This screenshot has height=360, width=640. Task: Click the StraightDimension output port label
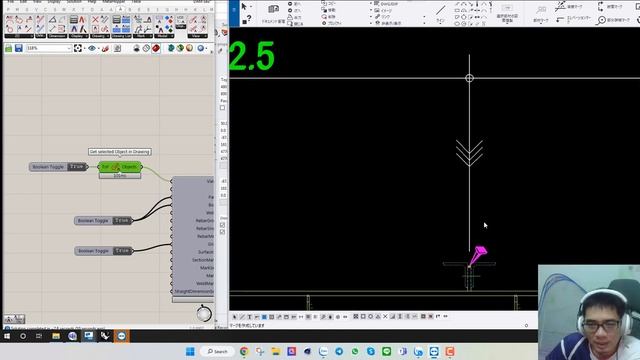(194, 291)
